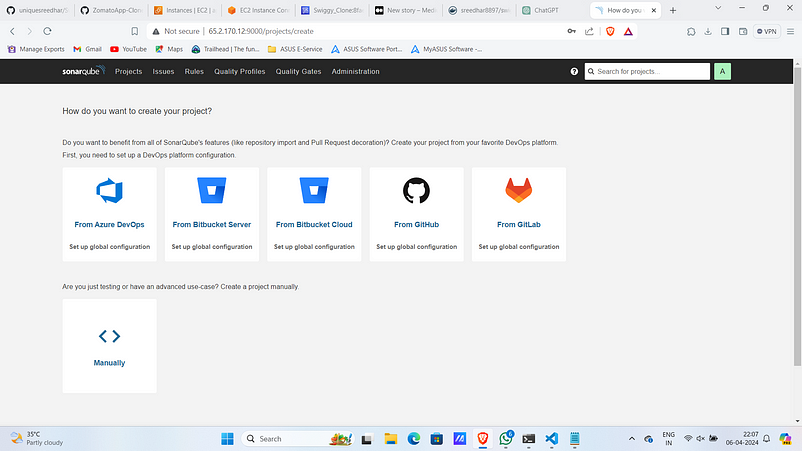Open the Brave Wallet icon
The width and height of the screenshot is (802, 451).
(743, 31)
